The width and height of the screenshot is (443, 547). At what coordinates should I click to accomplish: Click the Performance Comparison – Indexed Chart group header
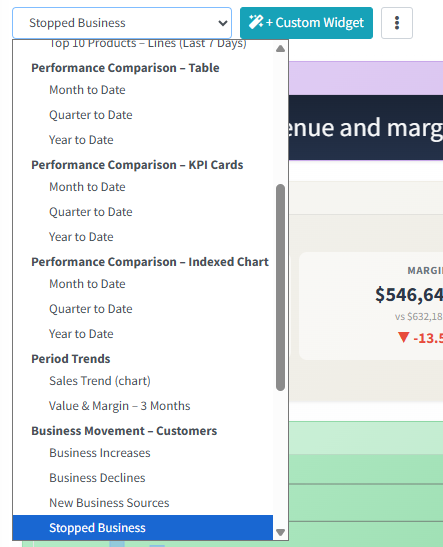[x=150, y=262]
